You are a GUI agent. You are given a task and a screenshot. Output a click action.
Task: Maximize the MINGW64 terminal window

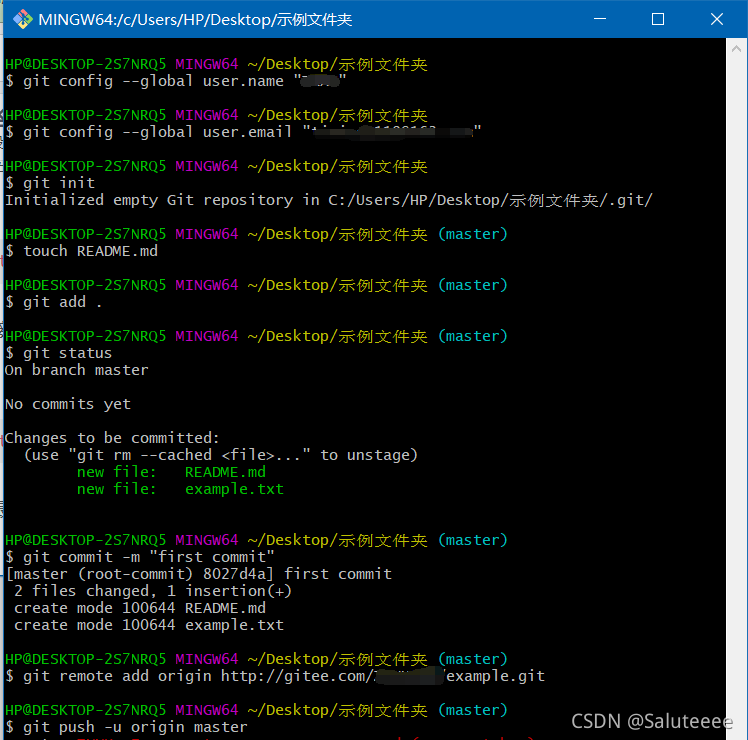click(658, 19)
